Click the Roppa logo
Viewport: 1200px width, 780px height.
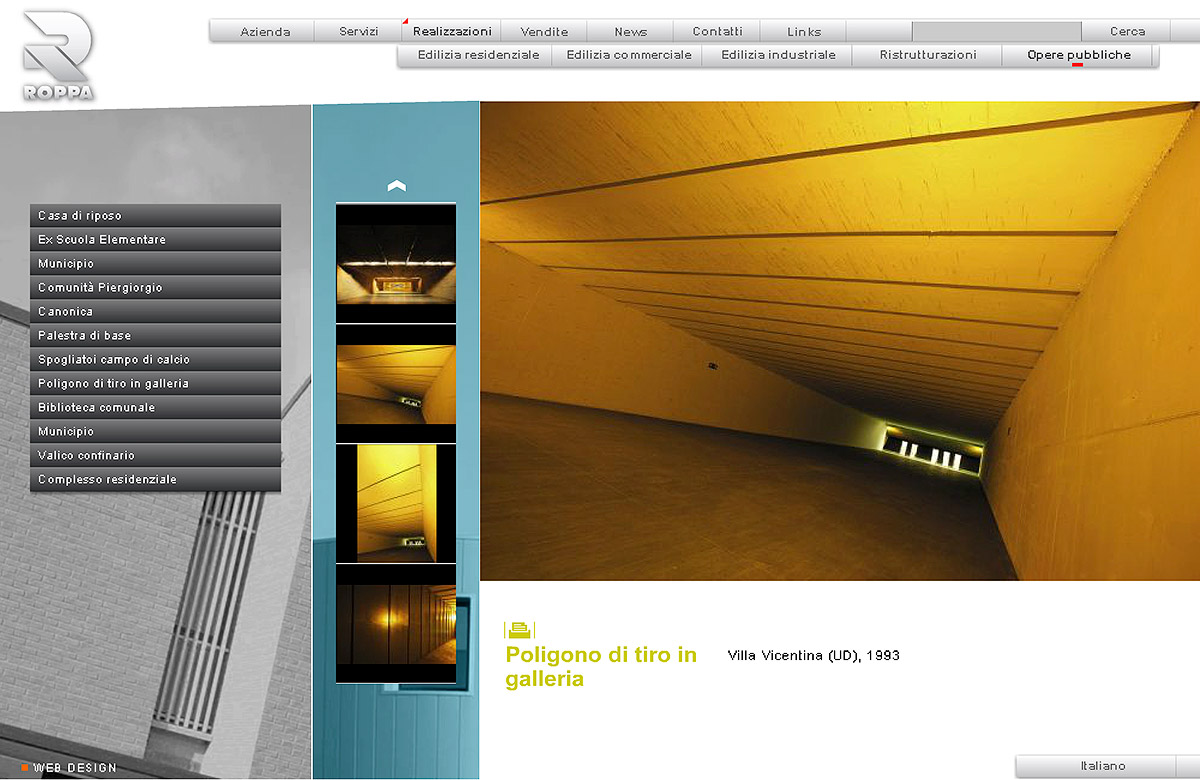pyautogui.click(x=58, y=55)
